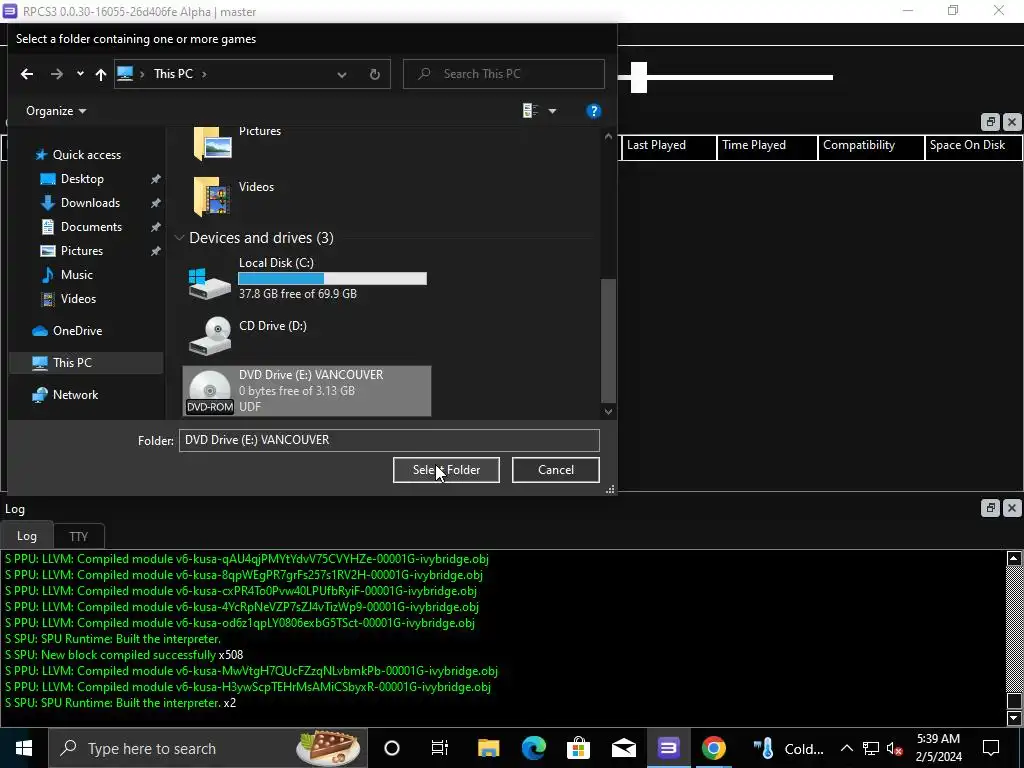Select Network in the sidebar
The image size is (1024, 768).
tap(75, 394)
